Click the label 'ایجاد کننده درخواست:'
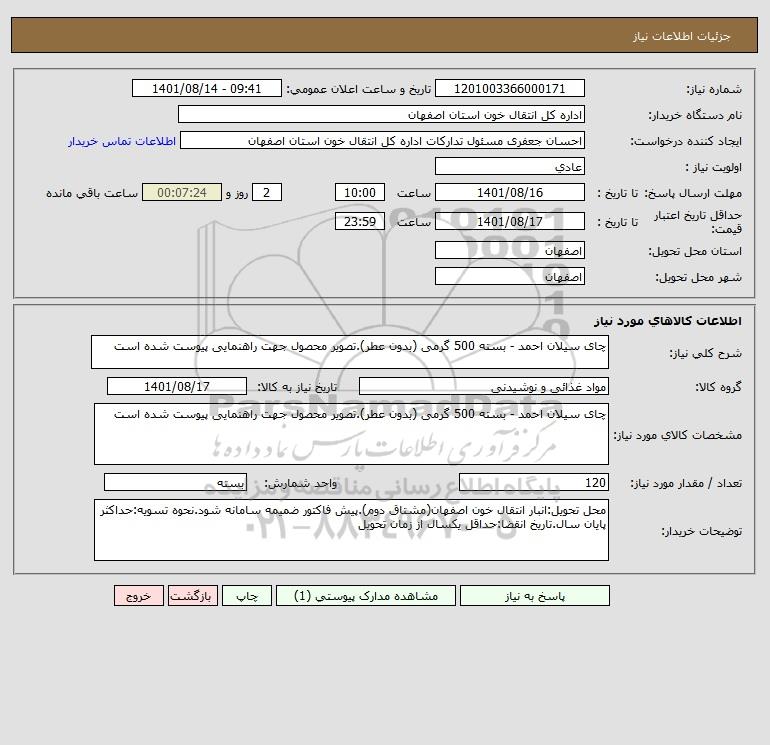 pos(686,141)
